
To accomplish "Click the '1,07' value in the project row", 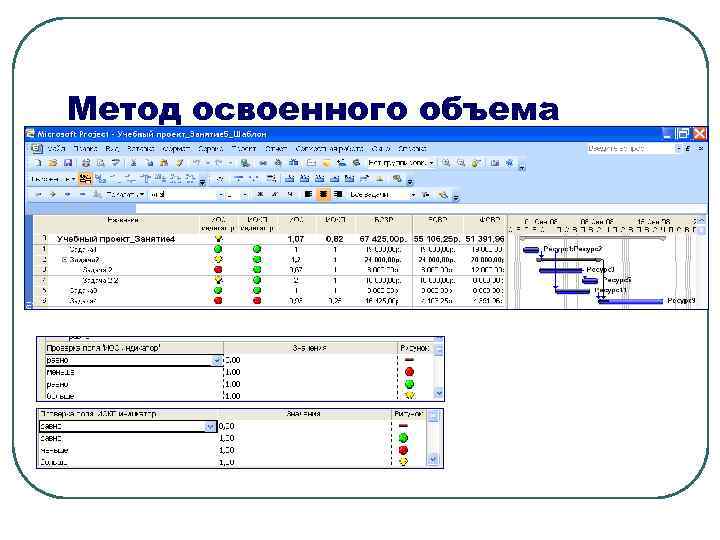I will click(x=296, y=239).
